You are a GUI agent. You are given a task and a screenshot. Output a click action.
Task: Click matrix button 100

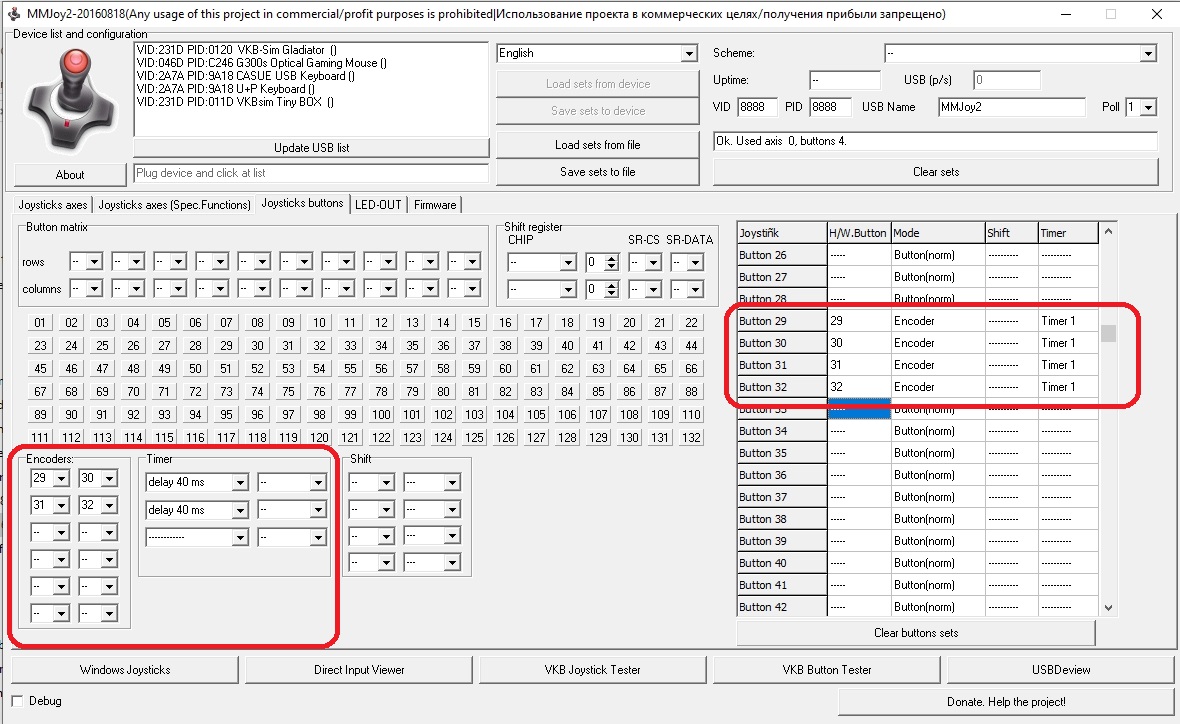(x=381, y=415)
